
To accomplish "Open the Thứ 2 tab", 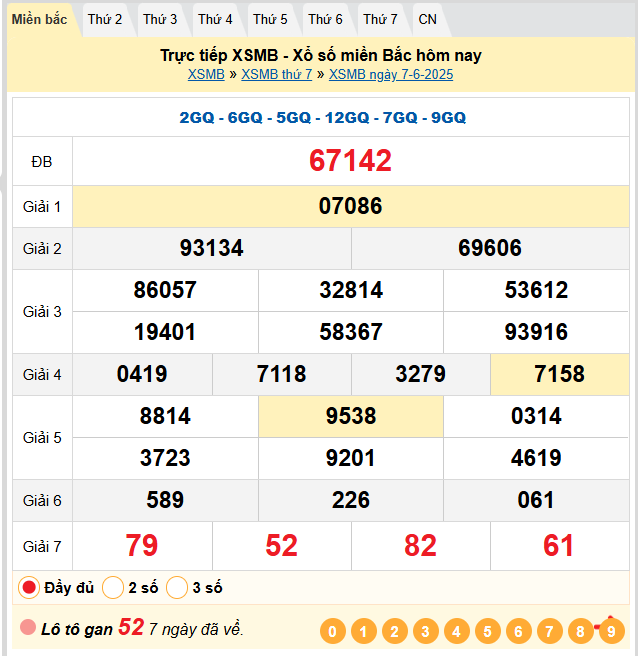I will (x=105, y=20).
